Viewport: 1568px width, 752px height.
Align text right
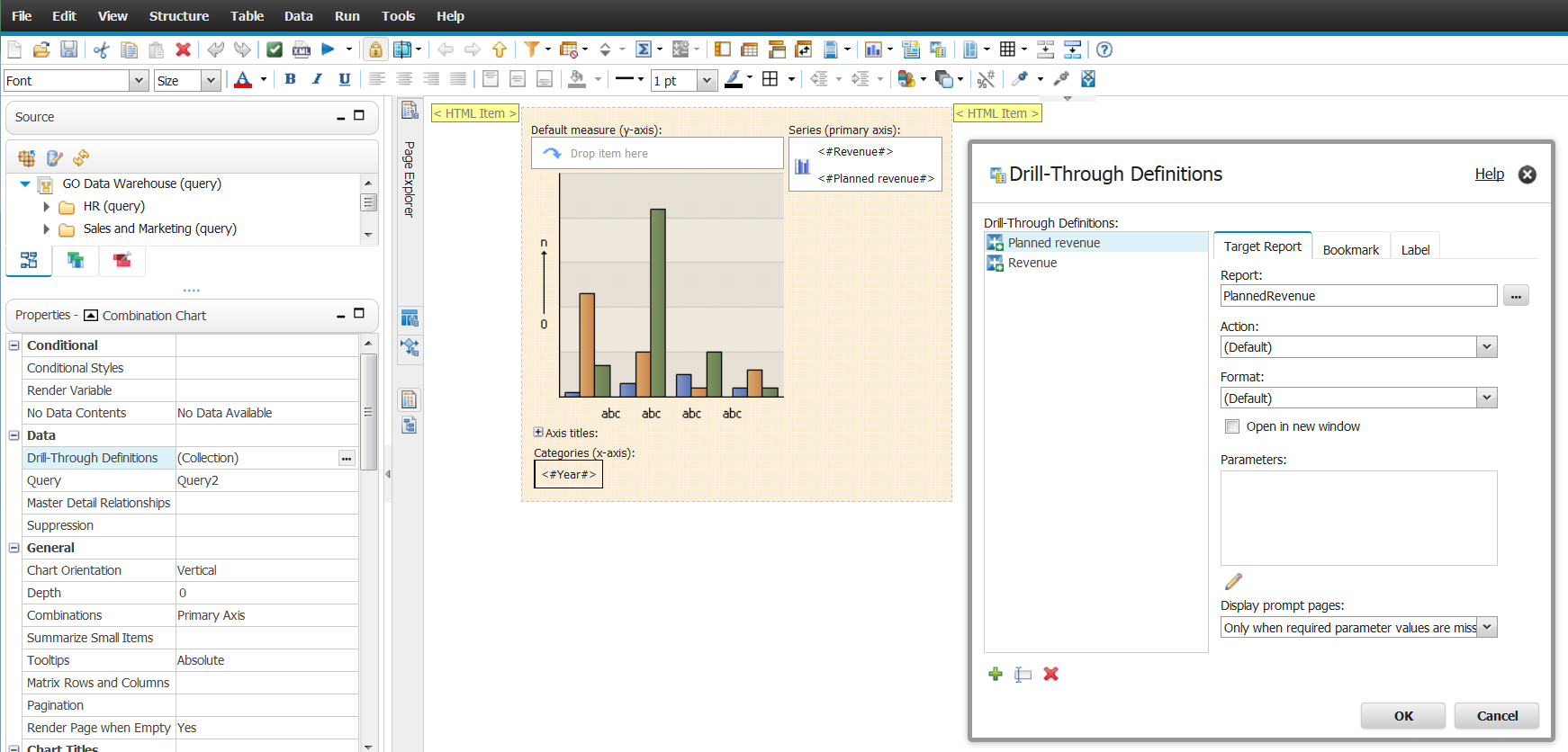pyautogui.click(x=431, y=79)
